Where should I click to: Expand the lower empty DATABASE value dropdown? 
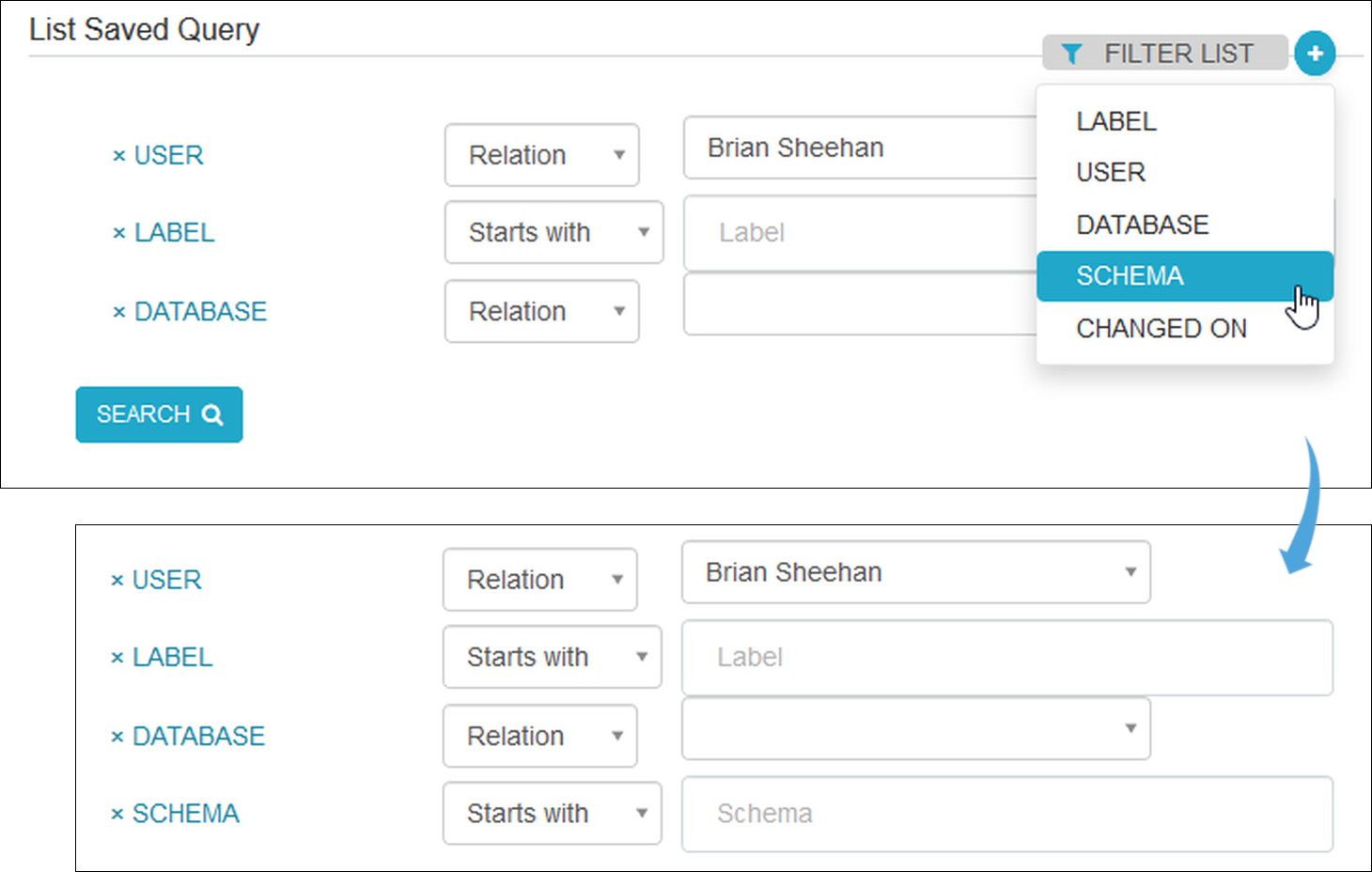pos(915,728)
